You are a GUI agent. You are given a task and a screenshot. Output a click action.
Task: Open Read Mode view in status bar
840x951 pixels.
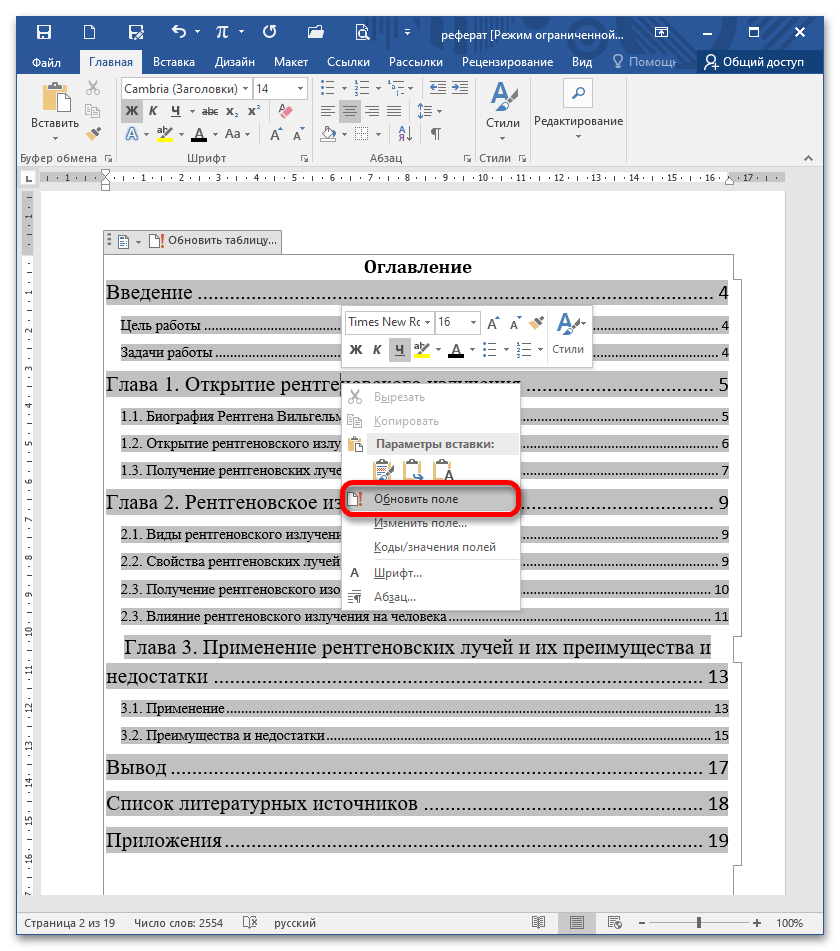point(539,922)
